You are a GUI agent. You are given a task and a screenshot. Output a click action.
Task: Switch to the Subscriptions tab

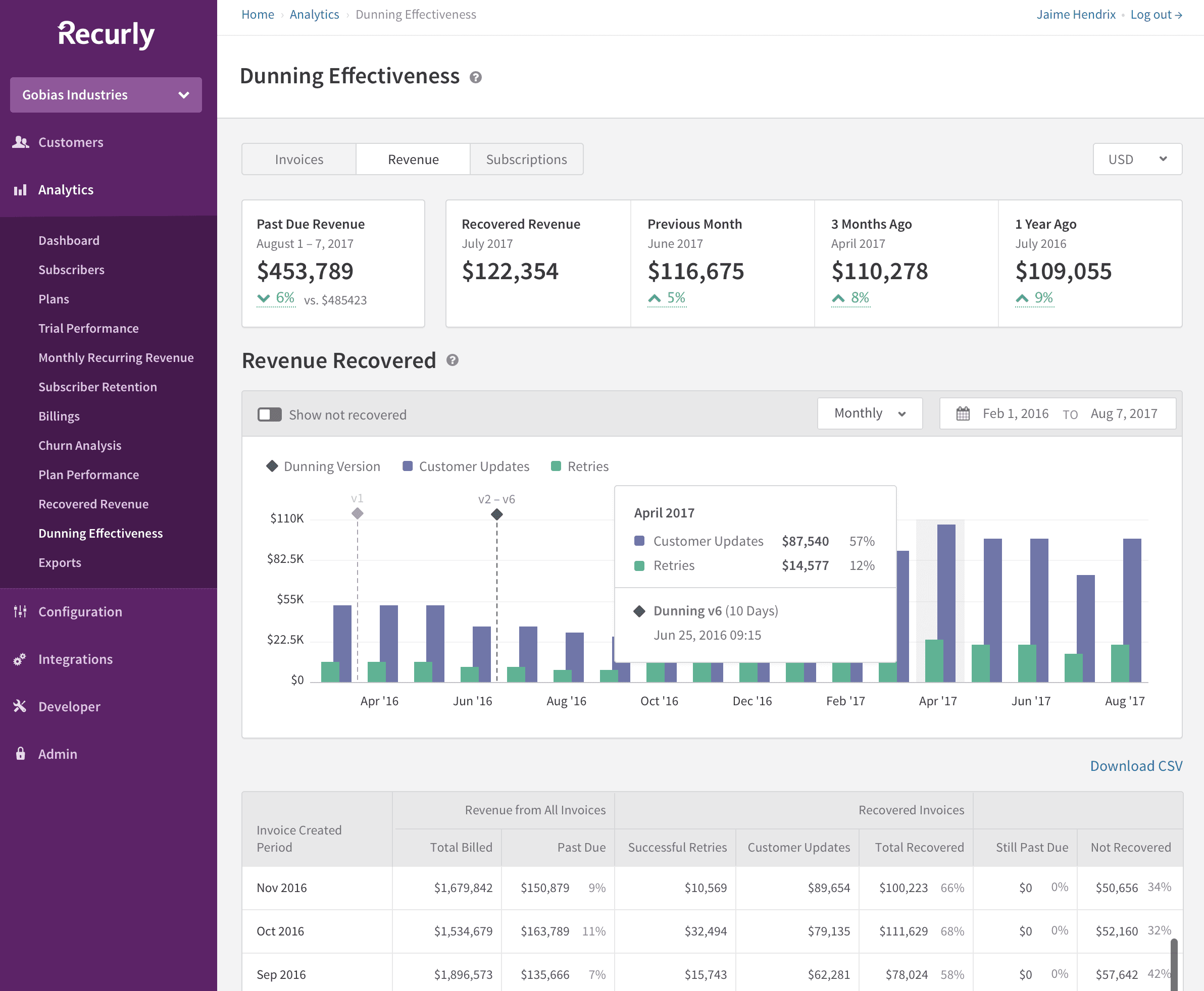pyautogui.click(x=526, y=159)
